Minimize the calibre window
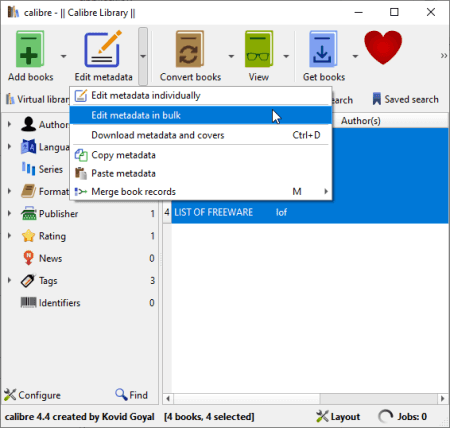450x428 pixels. (359, 12)
